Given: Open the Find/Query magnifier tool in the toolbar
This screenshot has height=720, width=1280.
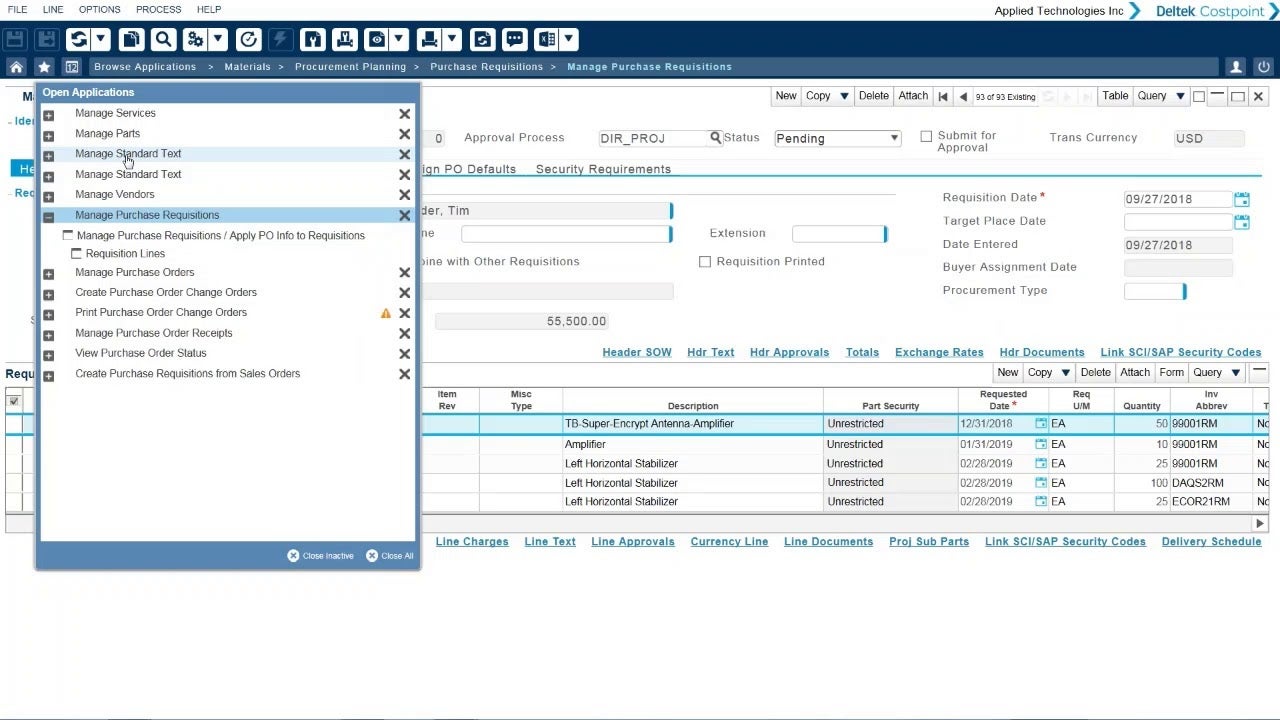Looking at the screenshot, I should coord(162,39).
